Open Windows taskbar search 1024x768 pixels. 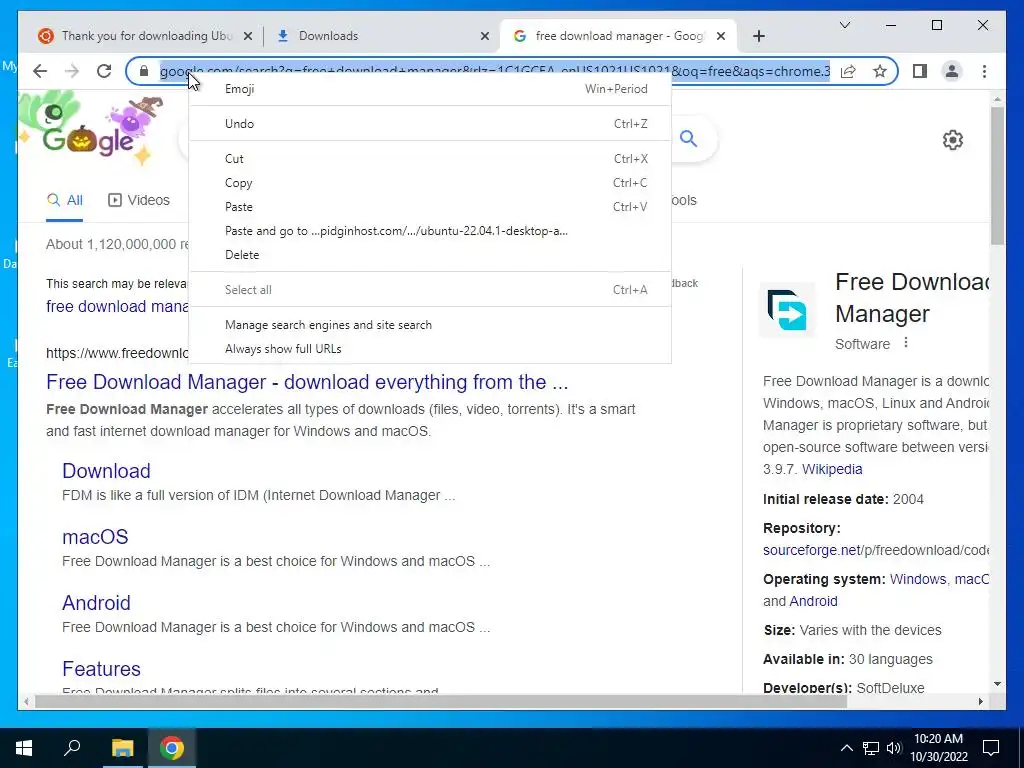tap(72, 748)
